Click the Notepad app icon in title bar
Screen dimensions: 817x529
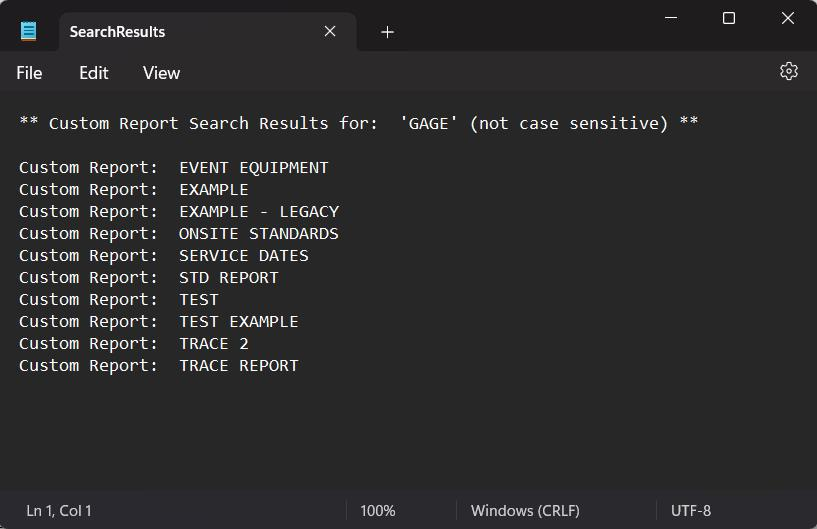click(x=29, y=31)
